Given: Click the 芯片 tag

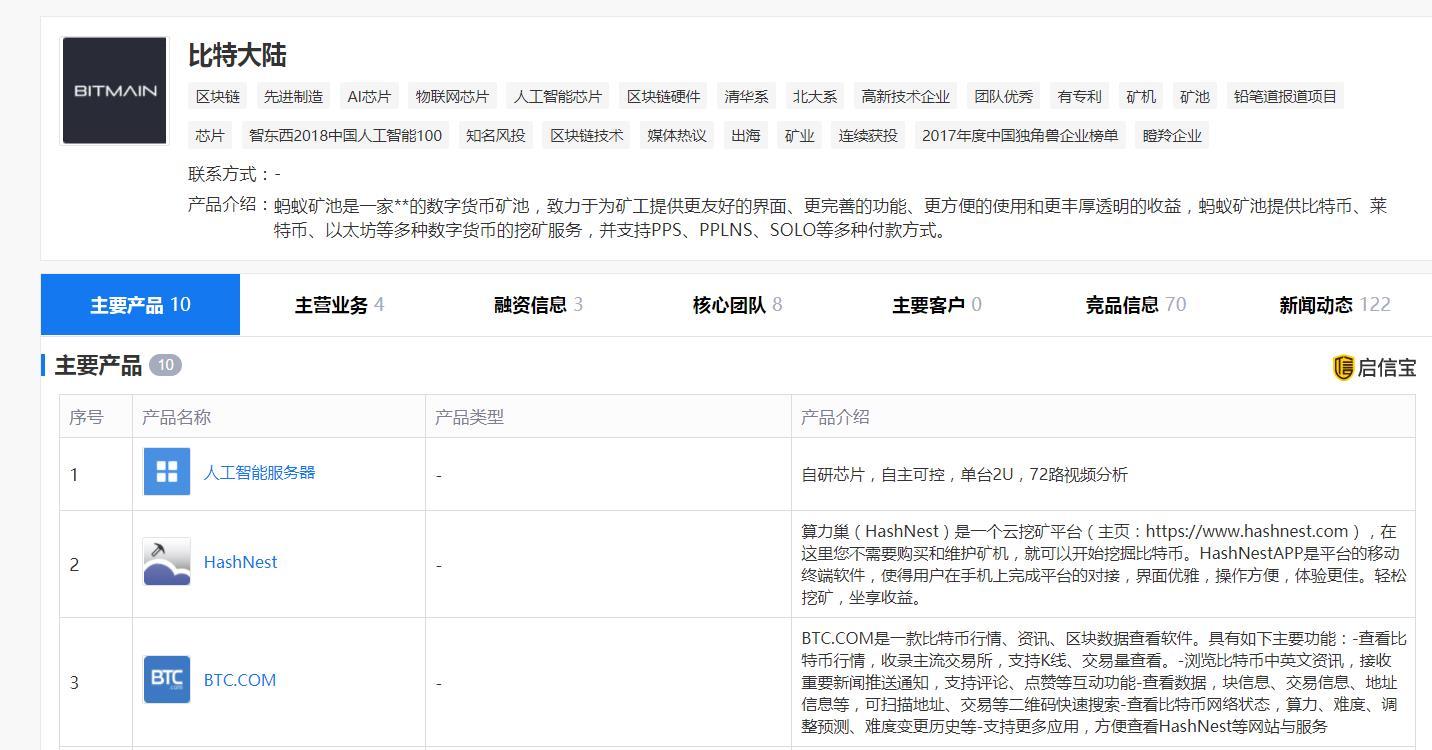Looking at the screenshot, I should (210, 135).
